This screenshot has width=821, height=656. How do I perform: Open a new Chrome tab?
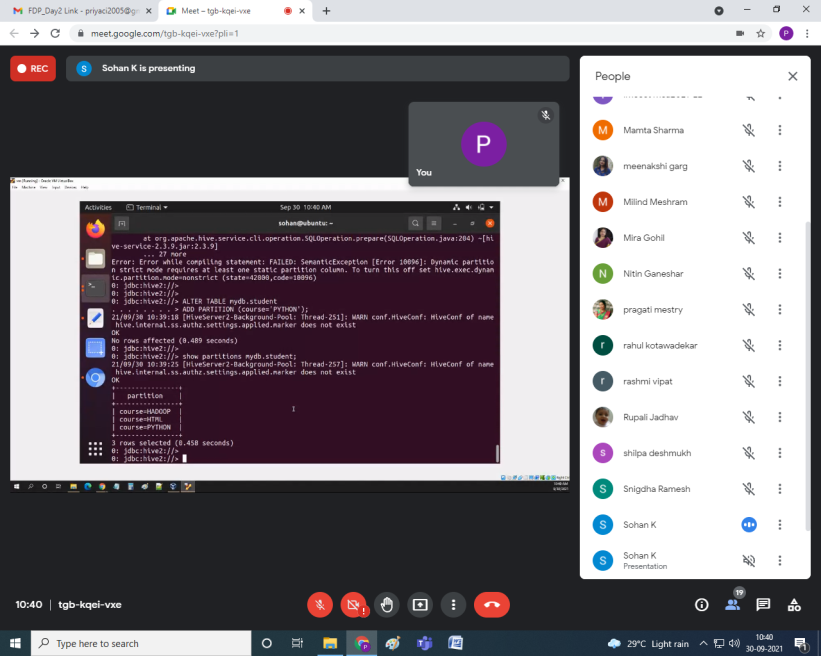coord(326,10)
